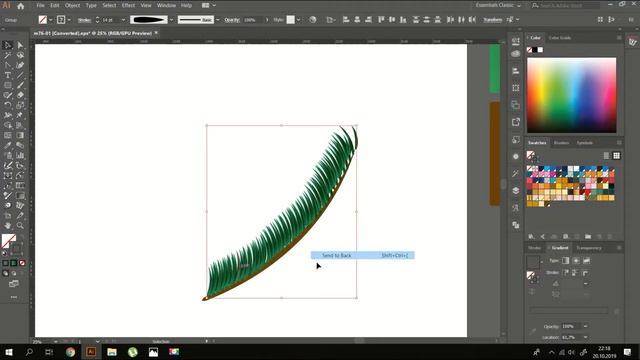Select the Column Graph tool
This screenshot has width=640, height=360.
pyautogui.click(x=20, y=156)
